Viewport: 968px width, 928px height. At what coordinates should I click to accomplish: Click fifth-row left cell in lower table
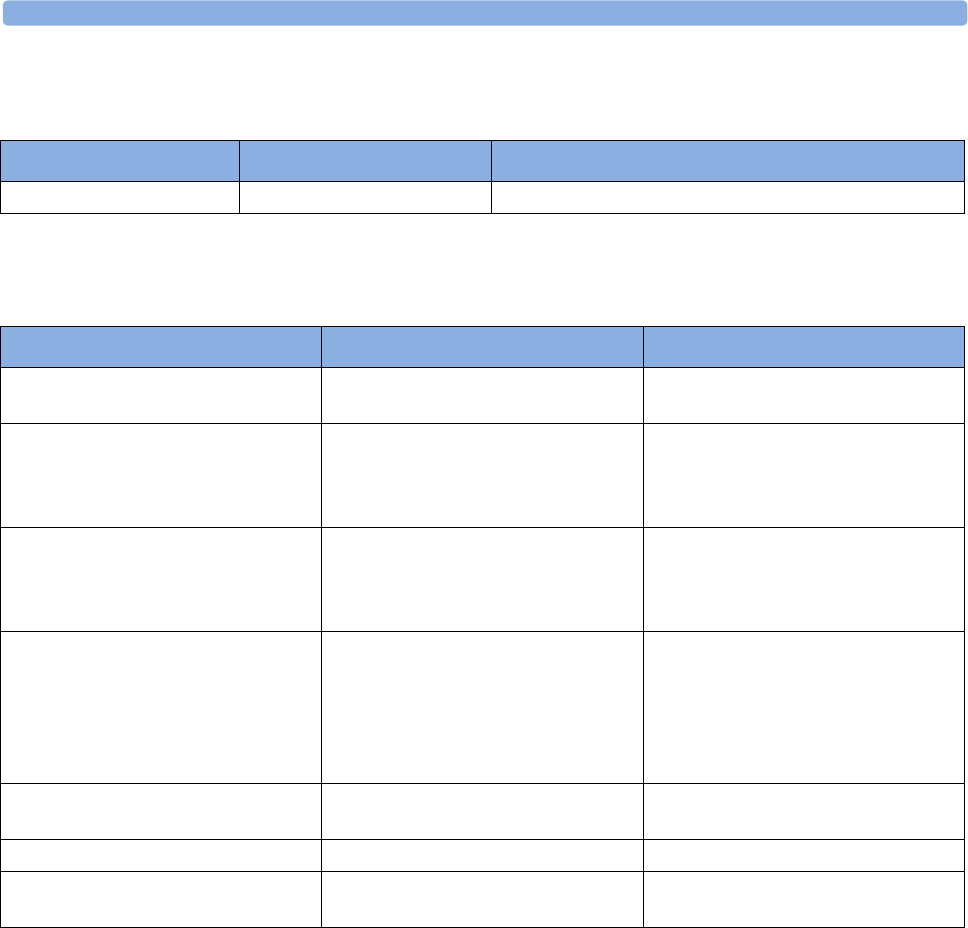(161, 811)
